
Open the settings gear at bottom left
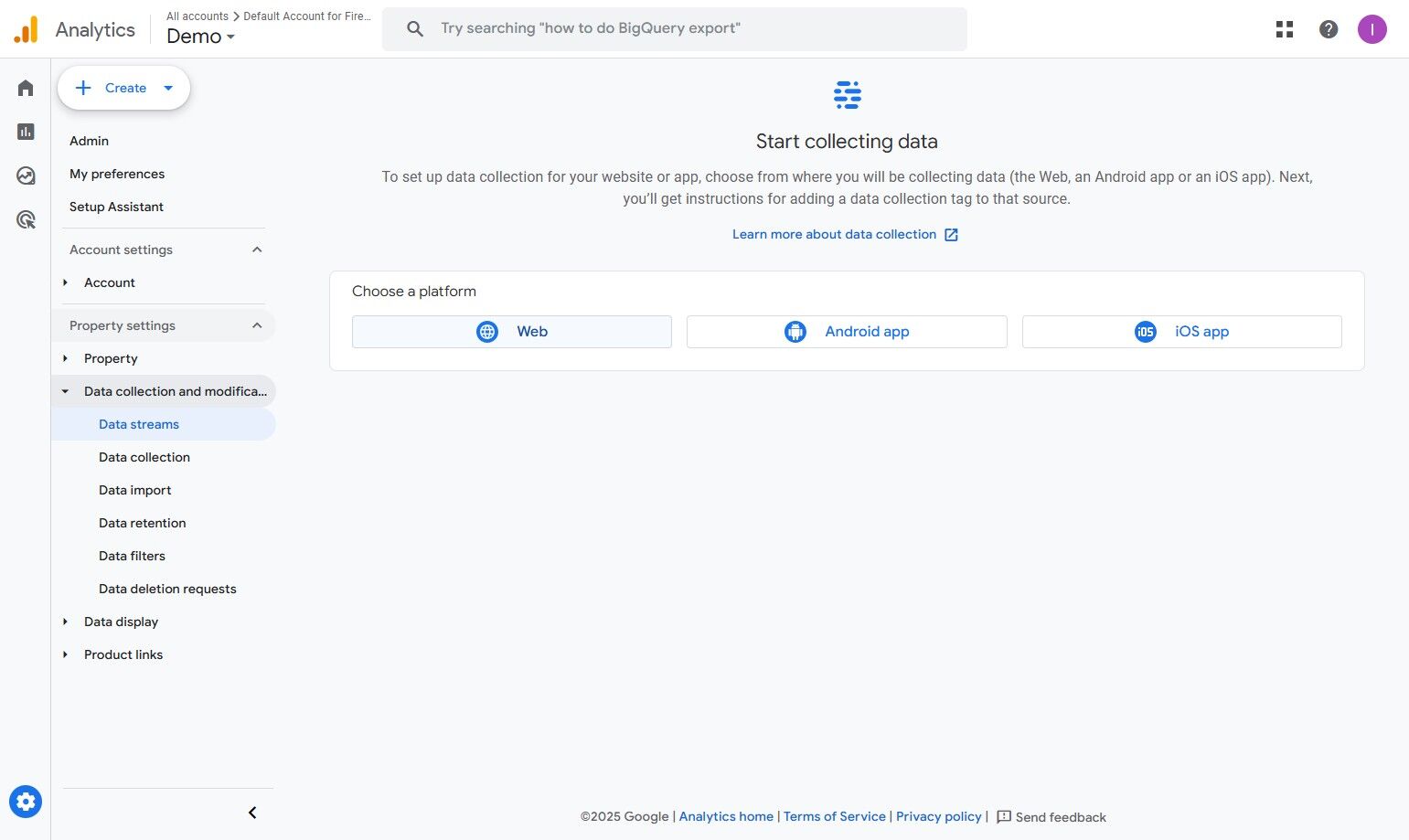pyautogui.click(x=26, y=801)
